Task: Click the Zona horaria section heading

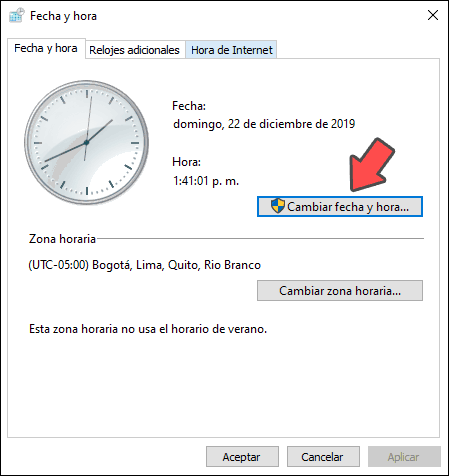Action: pos(62,239)
